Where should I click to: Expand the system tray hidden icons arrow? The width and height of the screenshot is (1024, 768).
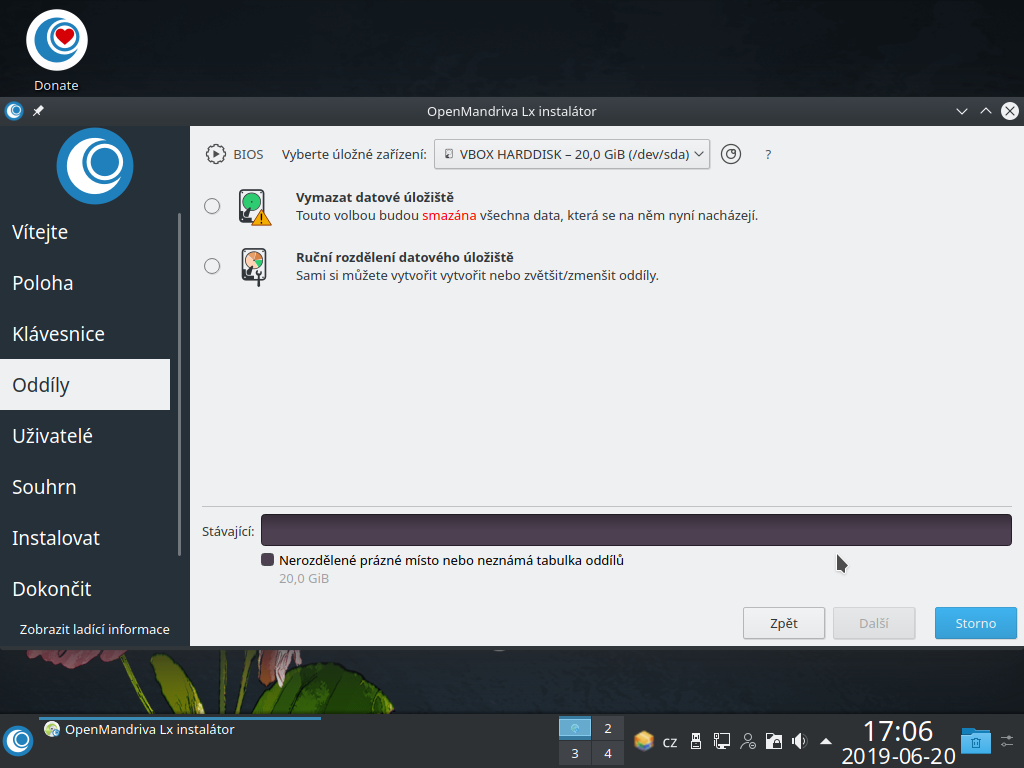[x=824, y=741]
